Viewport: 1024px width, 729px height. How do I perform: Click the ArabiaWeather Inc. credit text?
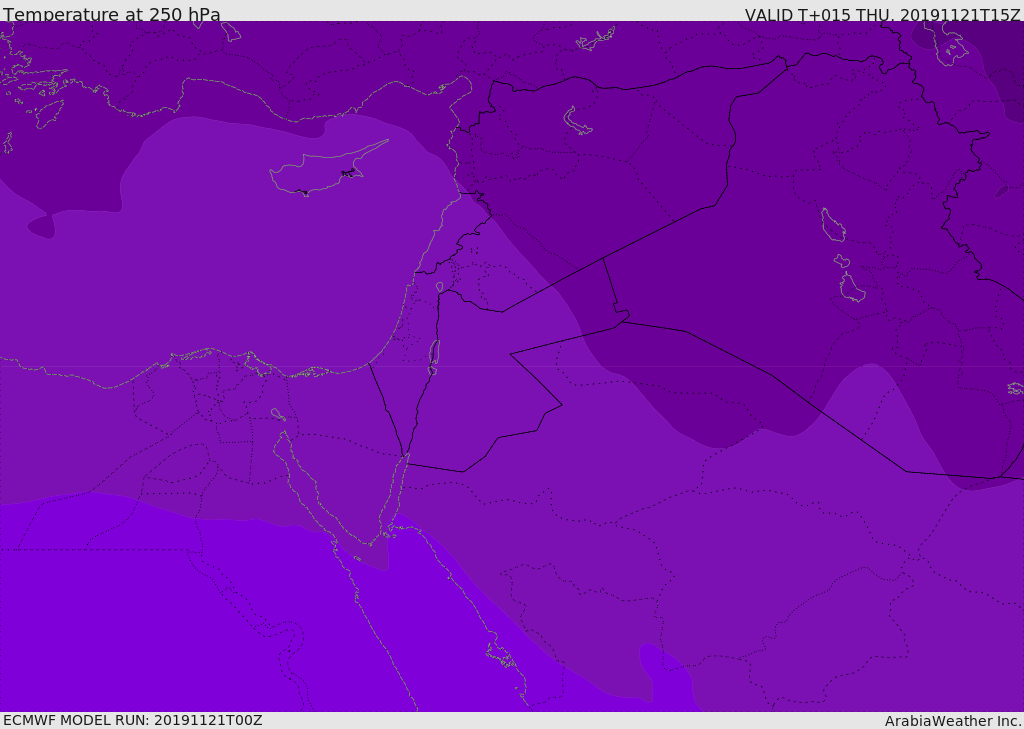point(953,721)
